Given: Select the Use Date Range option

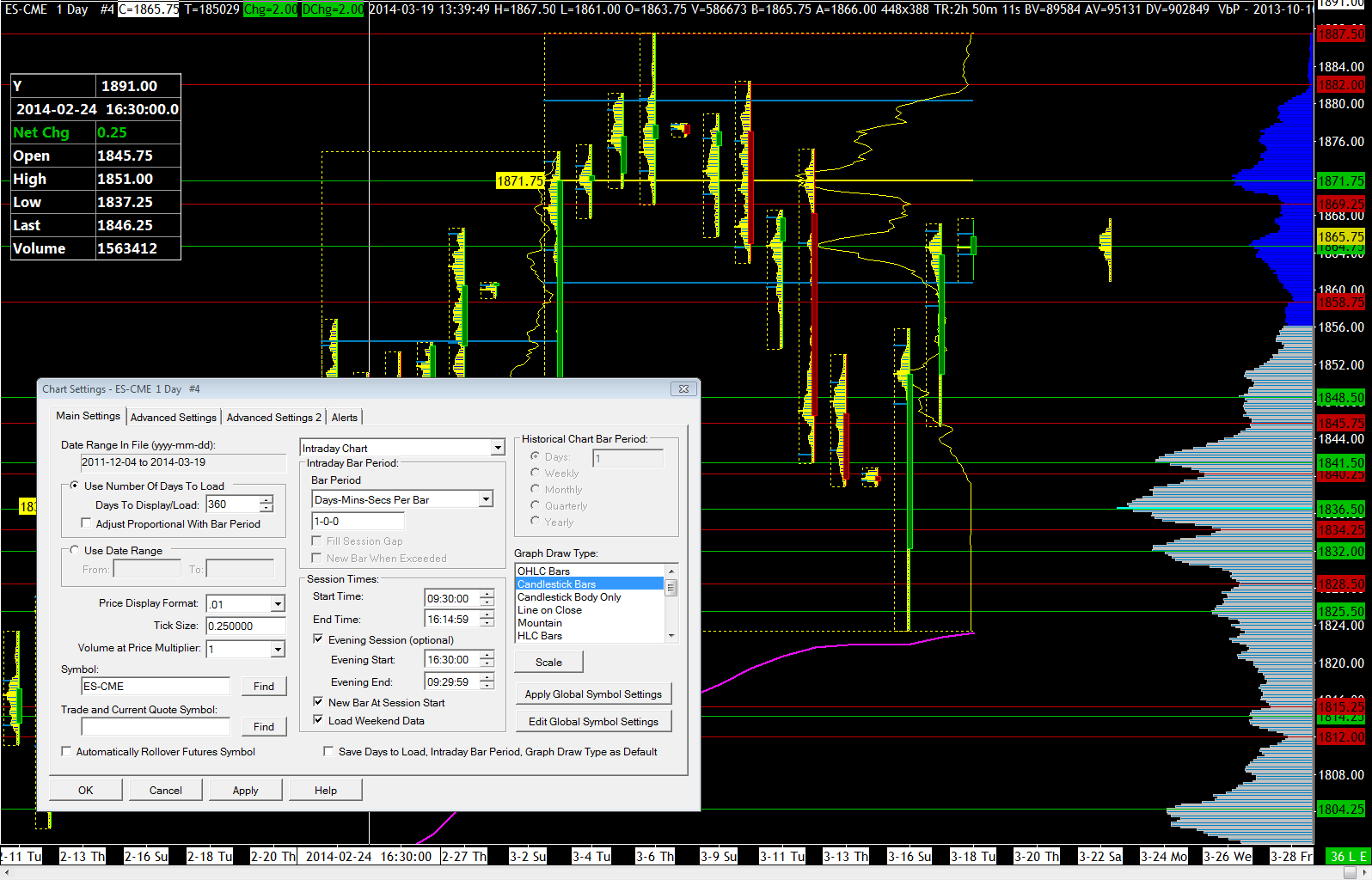Looking at the screenshot, I should point(75,550).
